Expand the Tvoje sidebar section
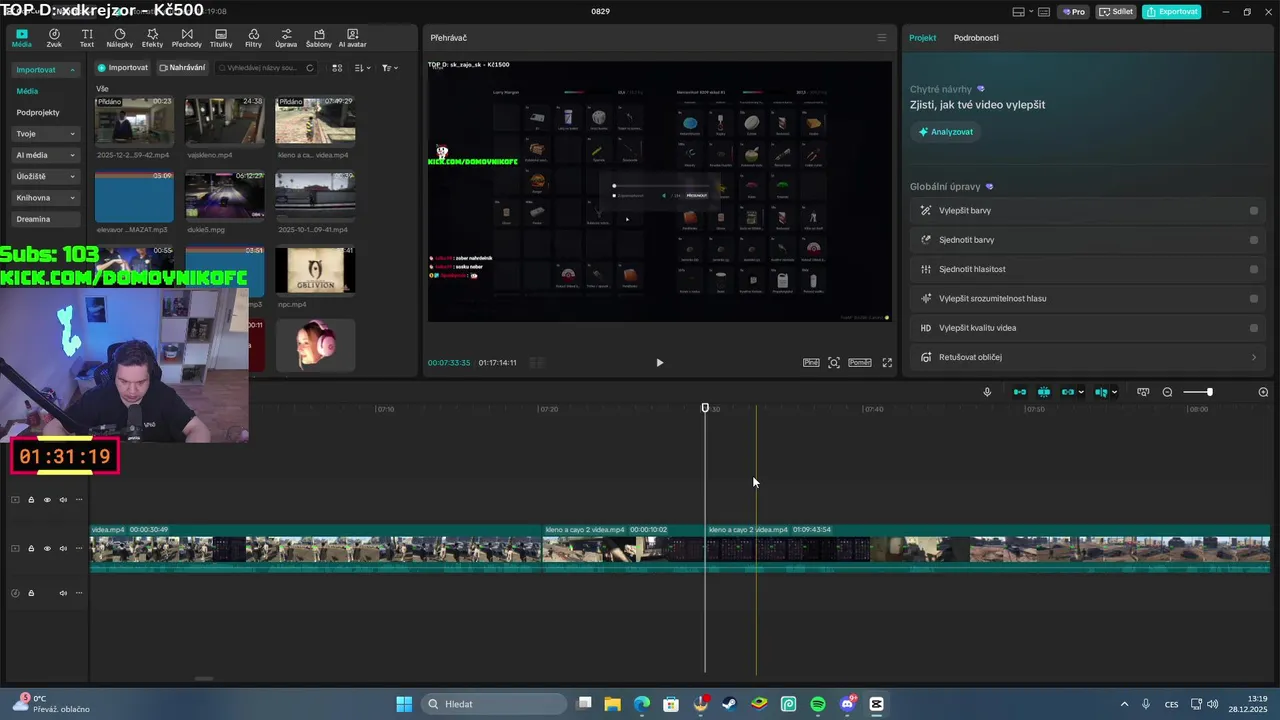 [46, 134]
